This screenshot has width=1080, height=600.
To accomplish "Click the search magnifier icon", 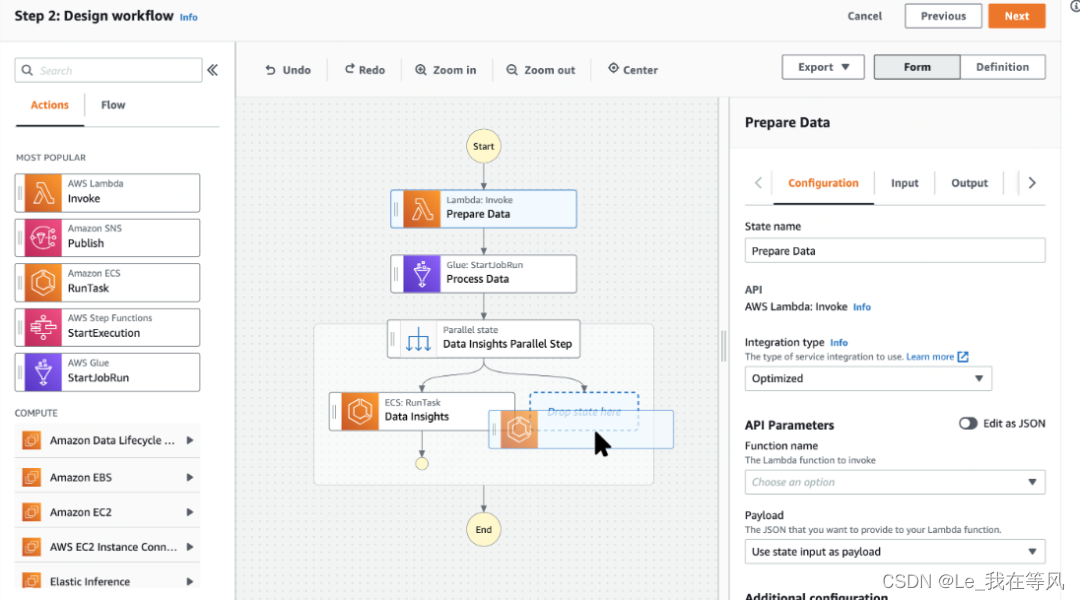I will [x=27, y=70].
